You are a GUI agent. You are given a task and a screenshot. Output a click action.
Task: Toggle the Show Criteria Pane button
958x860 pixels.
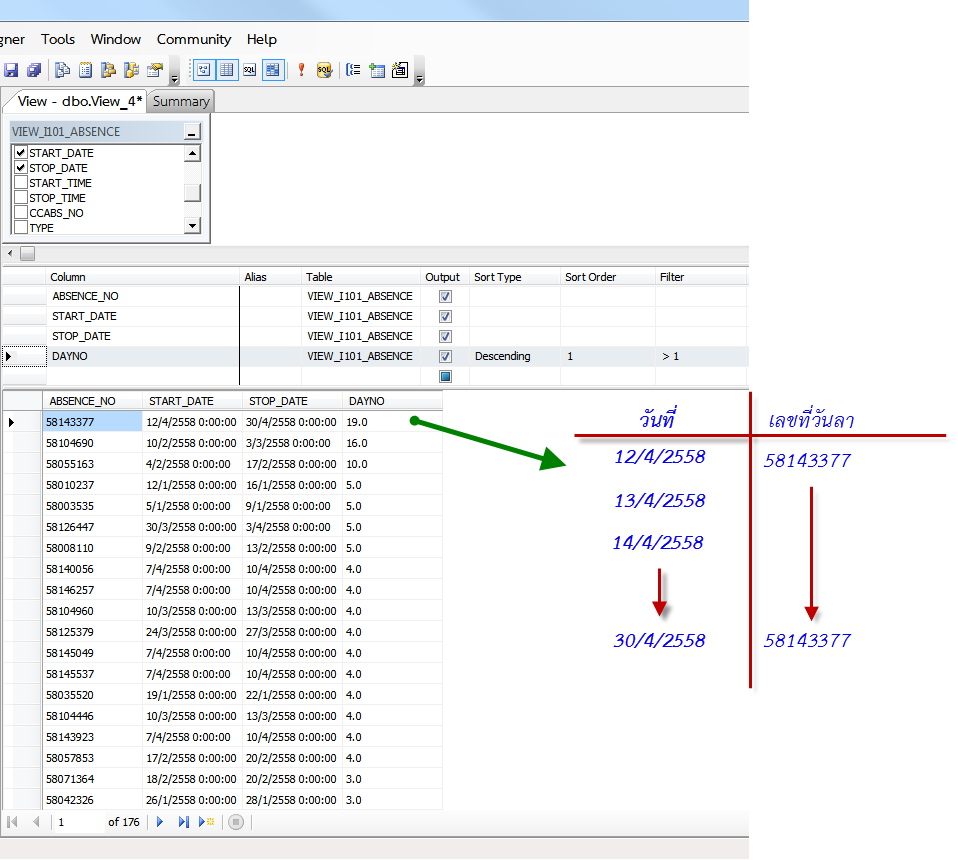pyautogui.click(x=226, y=70)
